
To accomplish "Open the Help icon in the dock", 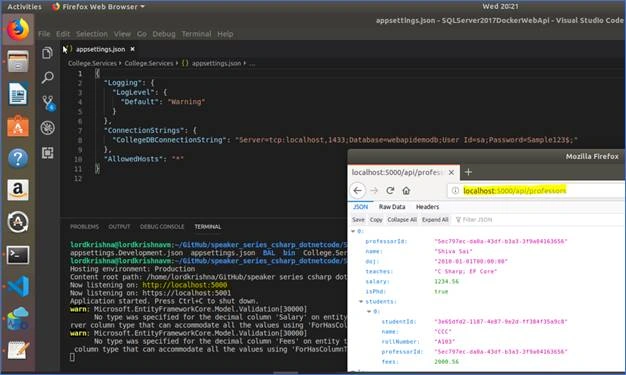I will tap(18, 158).
